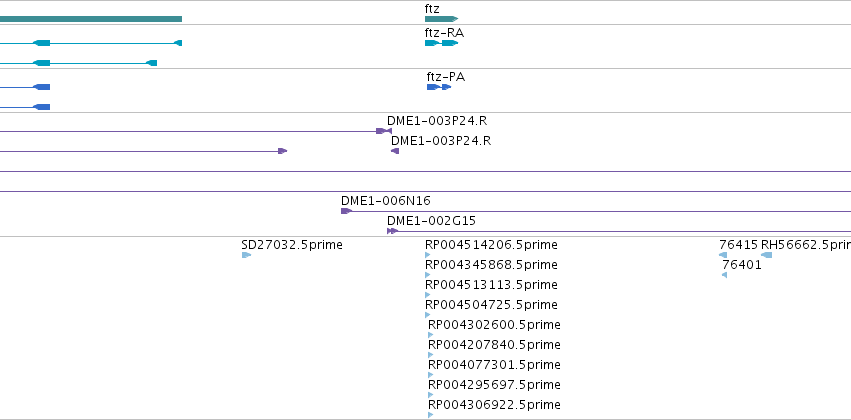The image size is (851, 420).
Task: Select the 76401 feature arrow
Action: [725, 275]
